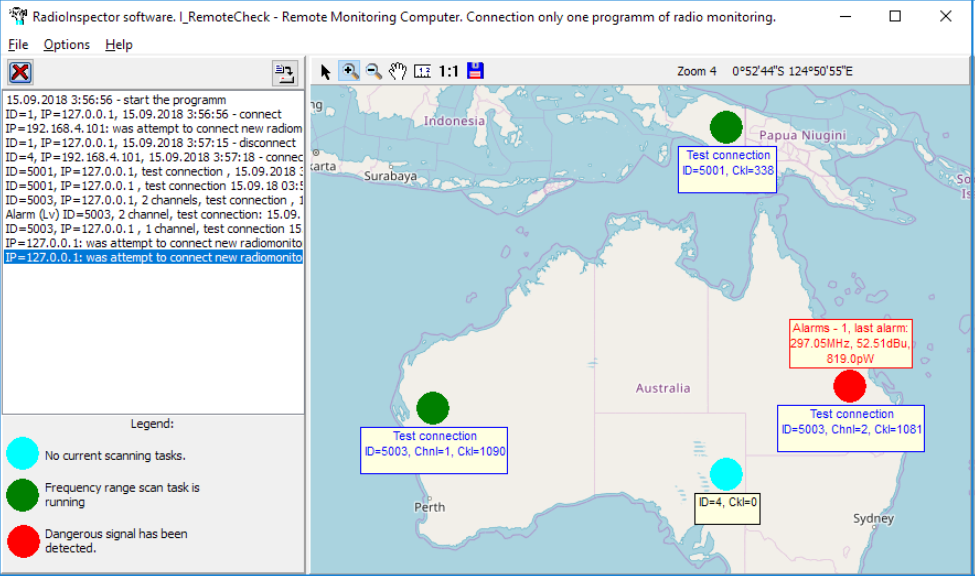
Task: Reset map to 1:1 scale
Action: [448, 72]
